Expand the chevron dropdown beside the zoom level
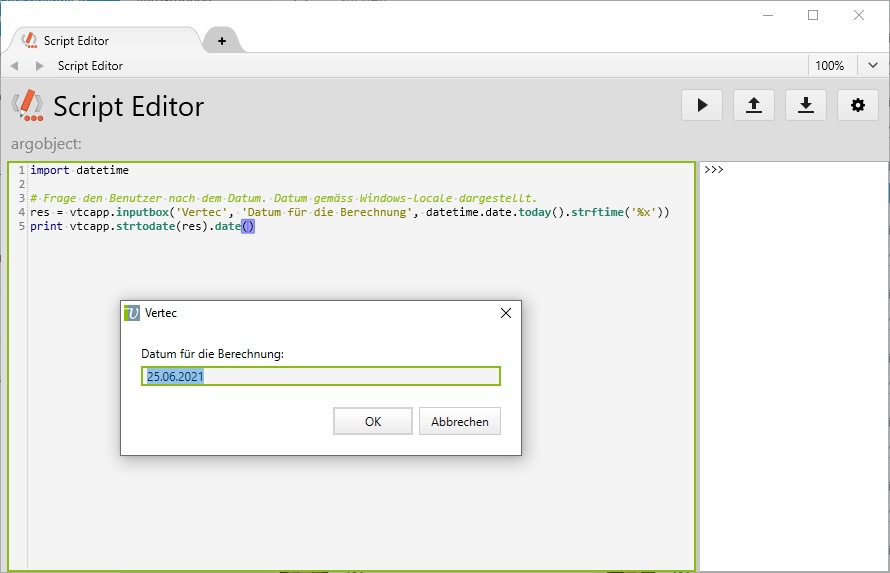 coord(873,66)
